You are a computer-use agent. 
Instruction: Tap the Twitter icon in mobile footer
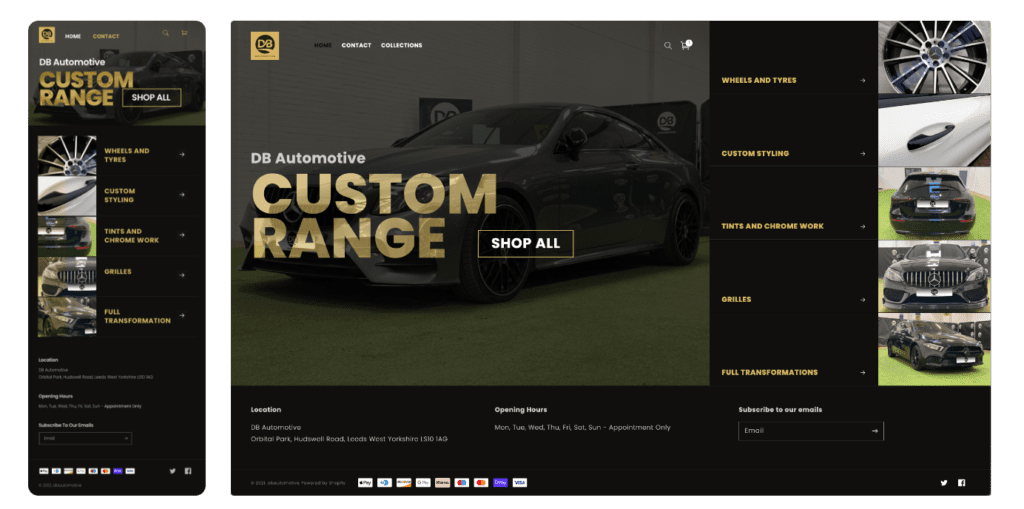pyautogui.click(x=172, y=471)
